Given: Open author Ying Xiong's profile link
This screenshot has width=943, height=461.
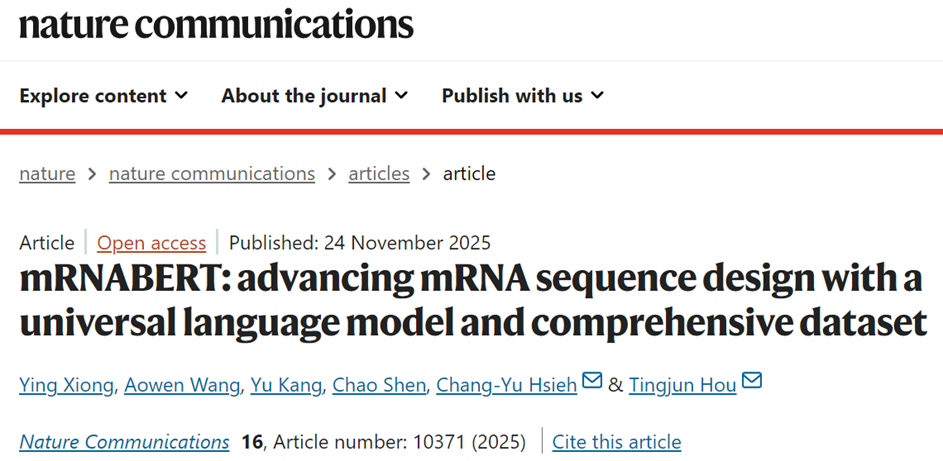Looking at the screenshot, I should (x=66, y=385).
